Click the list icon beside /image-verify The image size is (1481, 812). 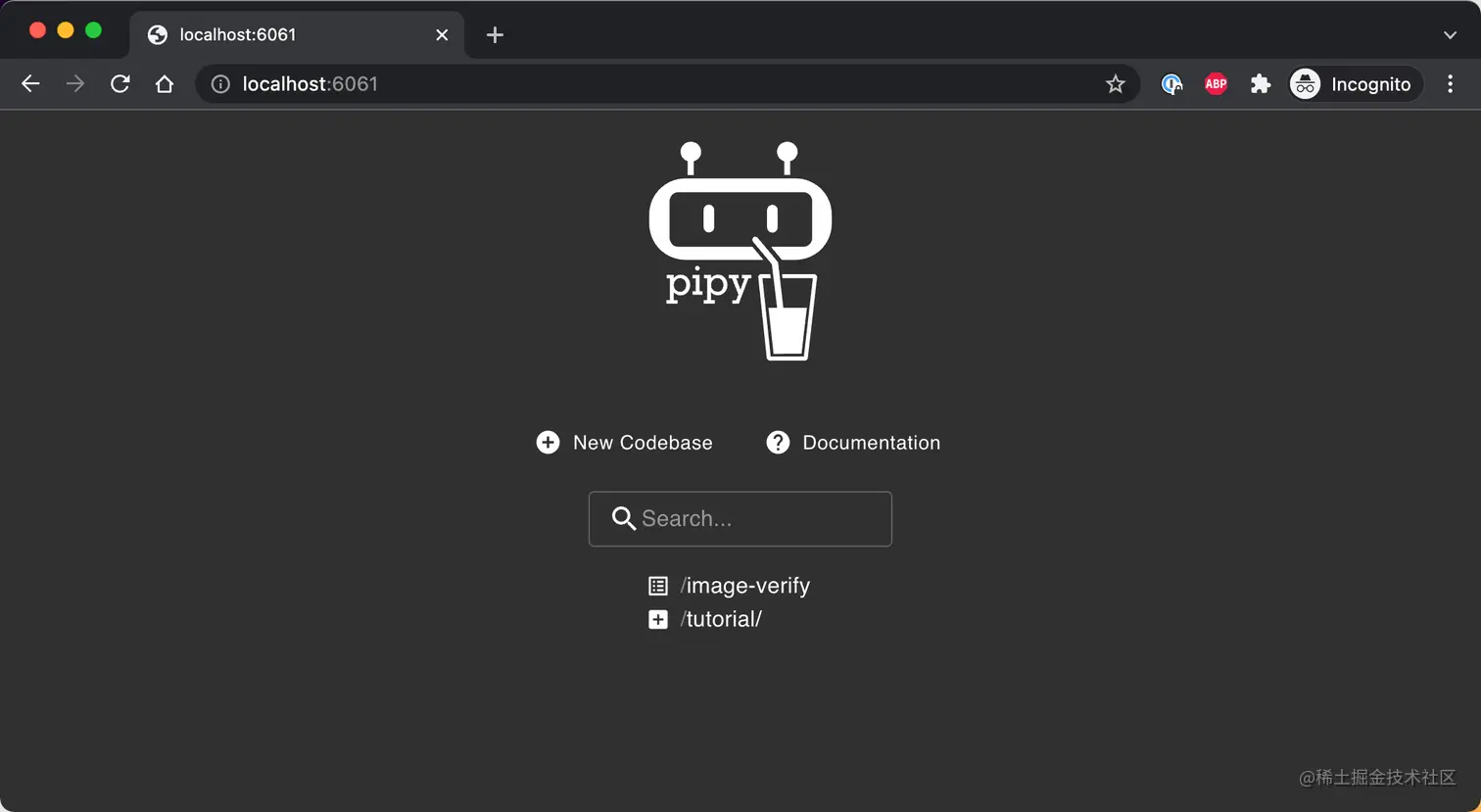(x=658, y=586)
